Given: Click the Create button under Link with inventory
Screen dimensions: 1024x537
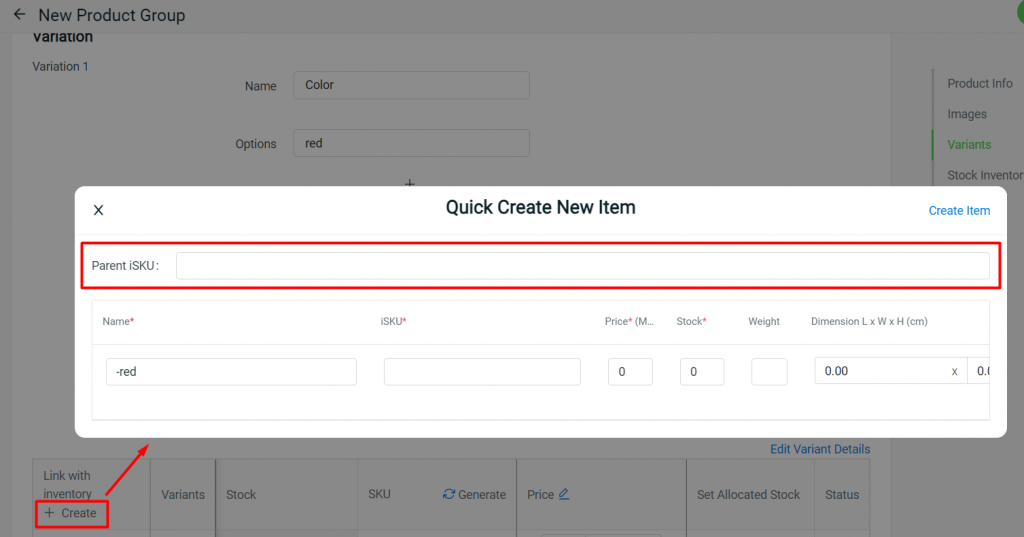Looking at the screenshot, I should (71, 513).
